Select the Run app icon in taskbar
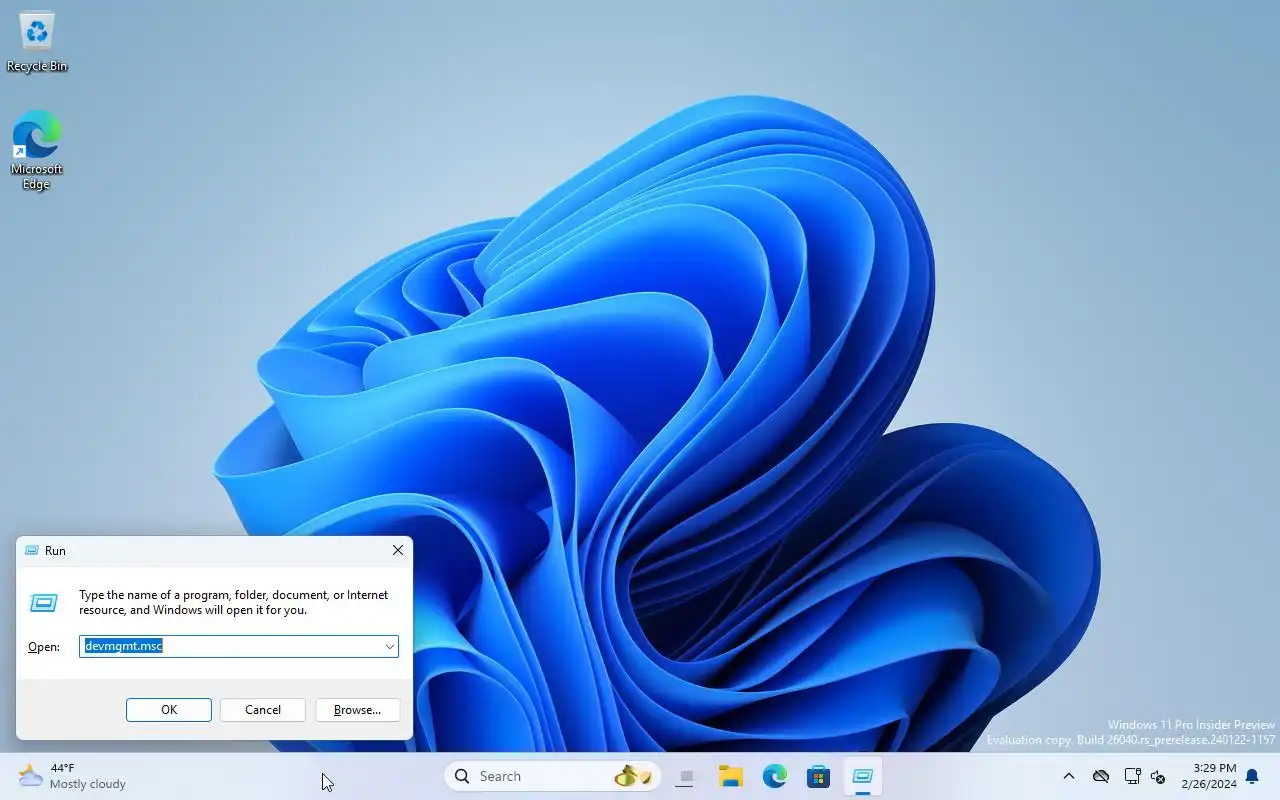The width and height of the screenshot is (1280, 800). point(862,776)
